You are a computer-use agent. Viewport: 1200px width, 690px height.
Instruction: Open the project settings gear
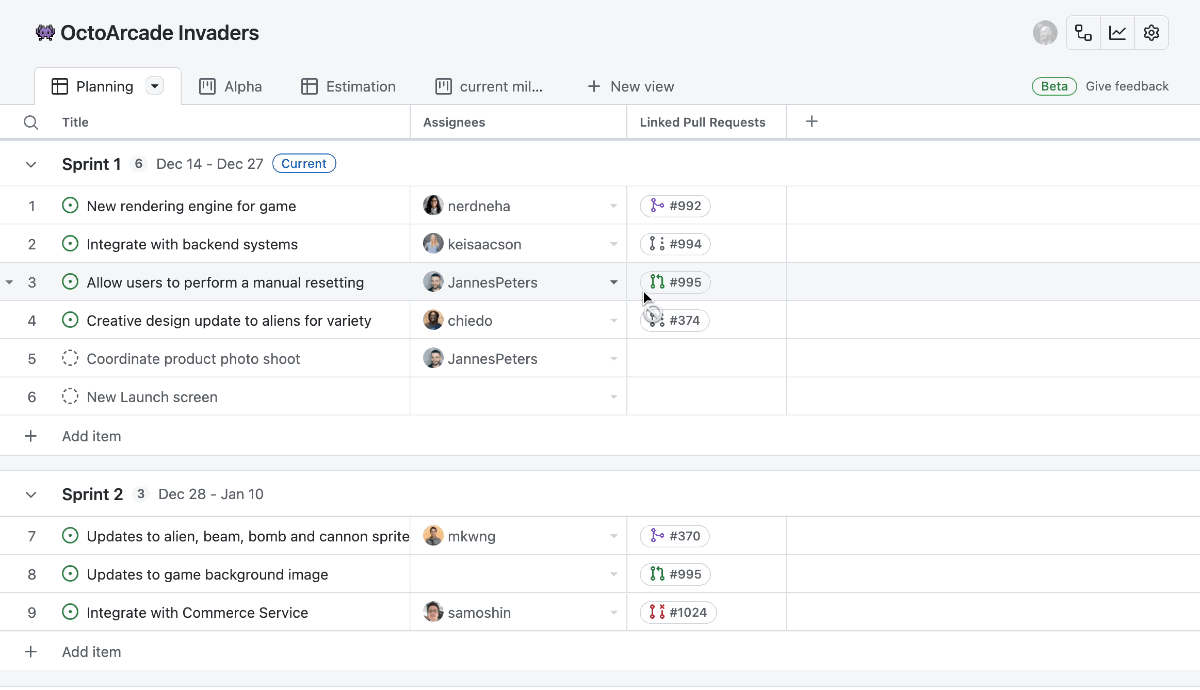point(1151,32)
